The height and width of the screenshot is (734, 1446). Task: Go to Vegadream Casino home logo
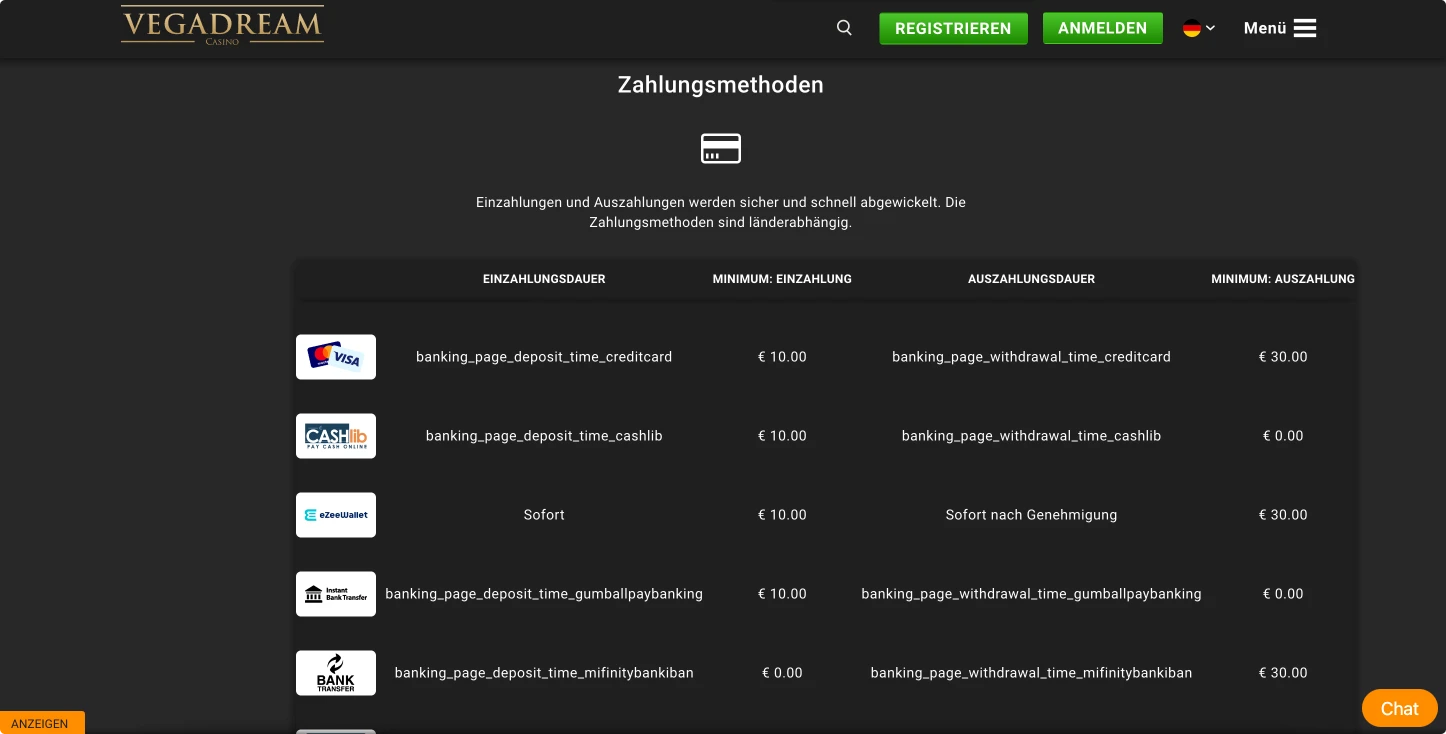click(222, 26)
